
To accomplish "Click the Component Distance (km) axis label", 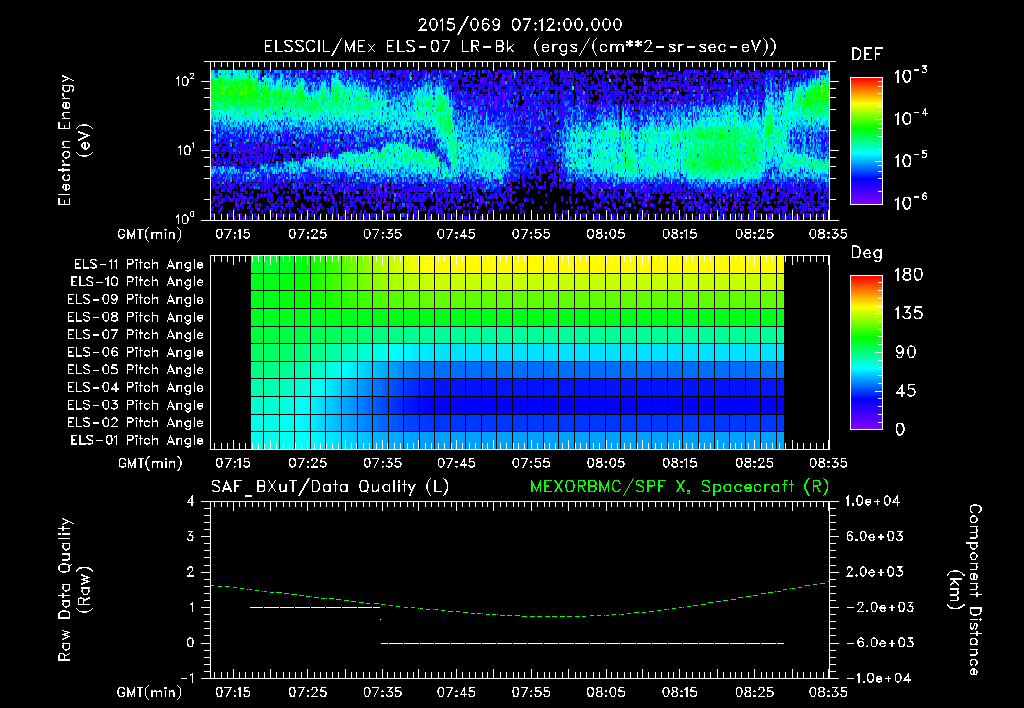I will [x=965, y=590].
